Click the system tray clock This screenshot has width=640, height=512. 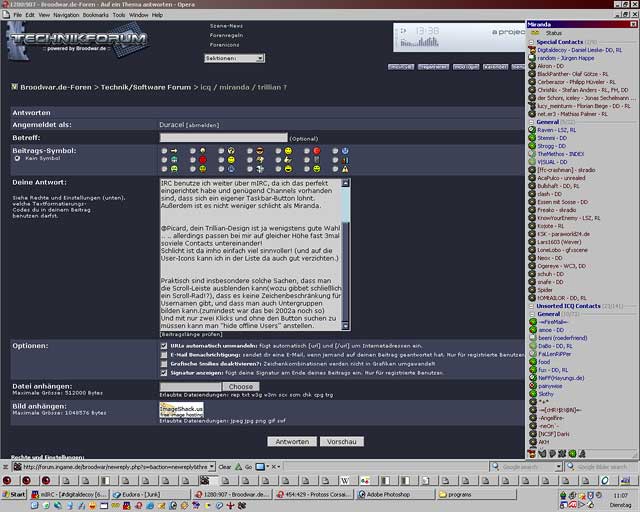click(620, 496)
